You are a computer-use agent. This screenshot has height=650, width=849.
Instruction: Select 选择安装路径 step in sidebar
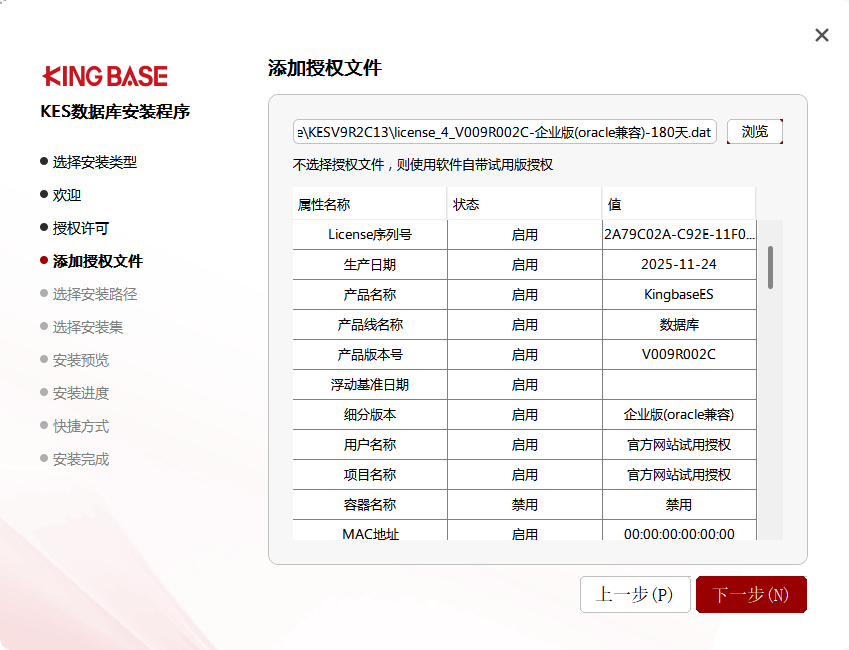94,294
